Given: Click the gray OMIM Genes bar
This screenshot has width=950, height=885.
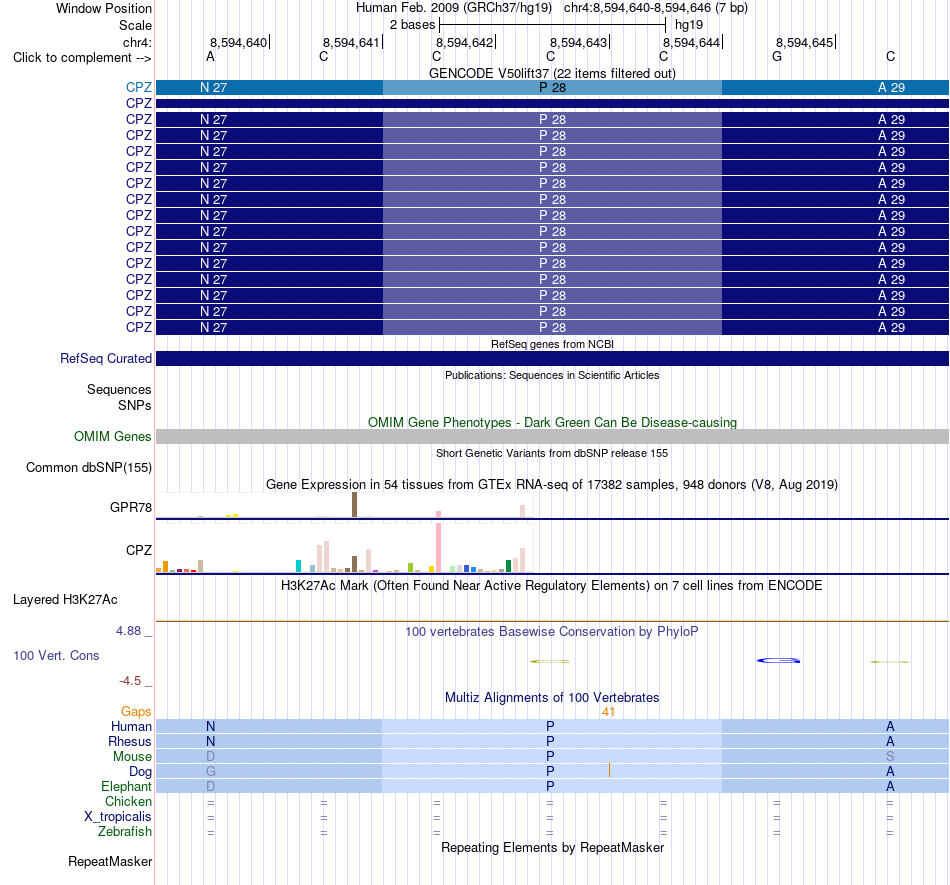Looking at the screenshot, I should (x=552, y=436).
